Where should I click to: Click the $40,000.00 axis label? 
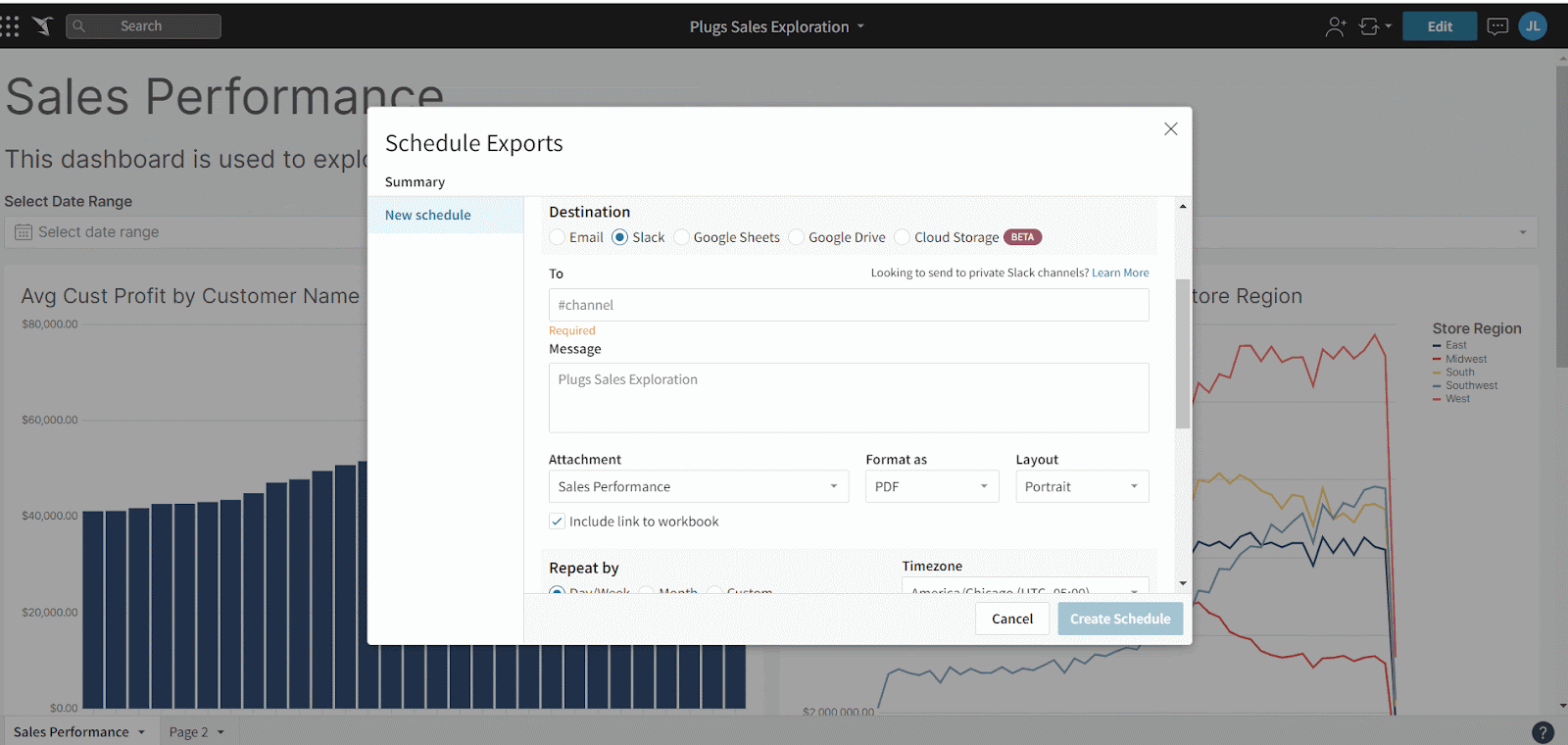tap(50, 516)
